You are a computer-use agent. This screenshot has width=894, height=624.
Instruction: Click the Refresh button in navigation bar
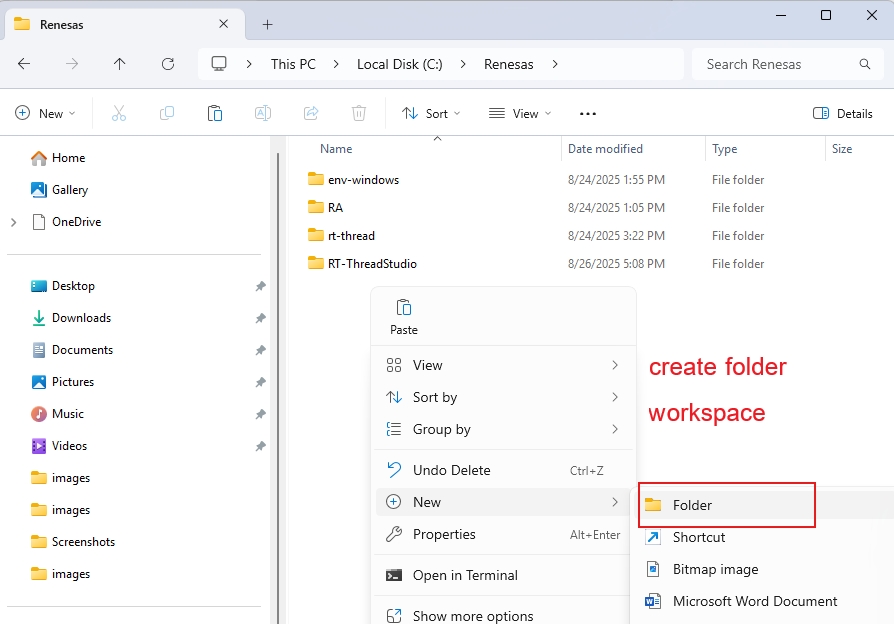[168, 64]
